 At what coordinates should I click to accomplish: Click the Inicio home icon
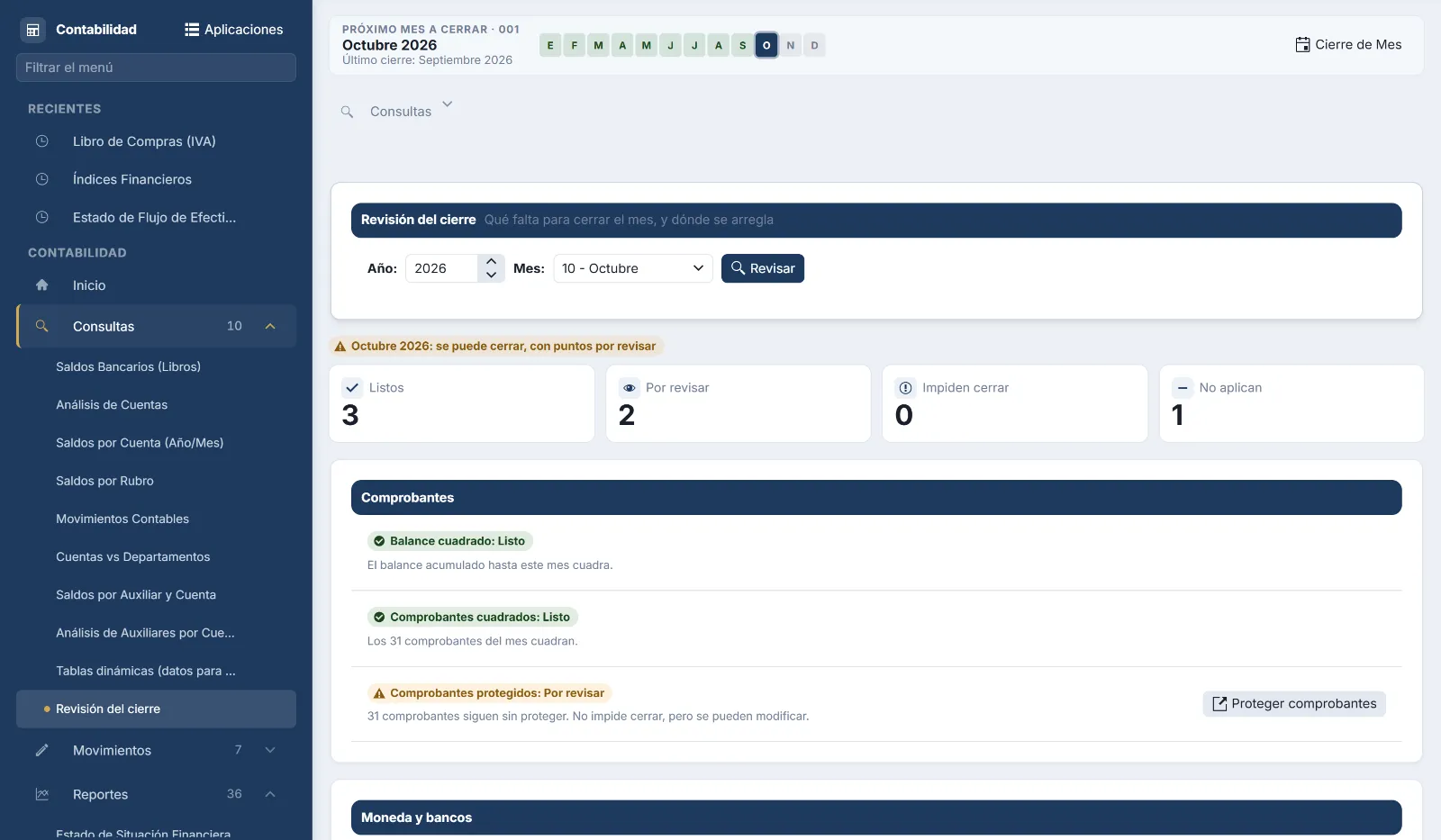pyautogui.click(x=41, y=285)
